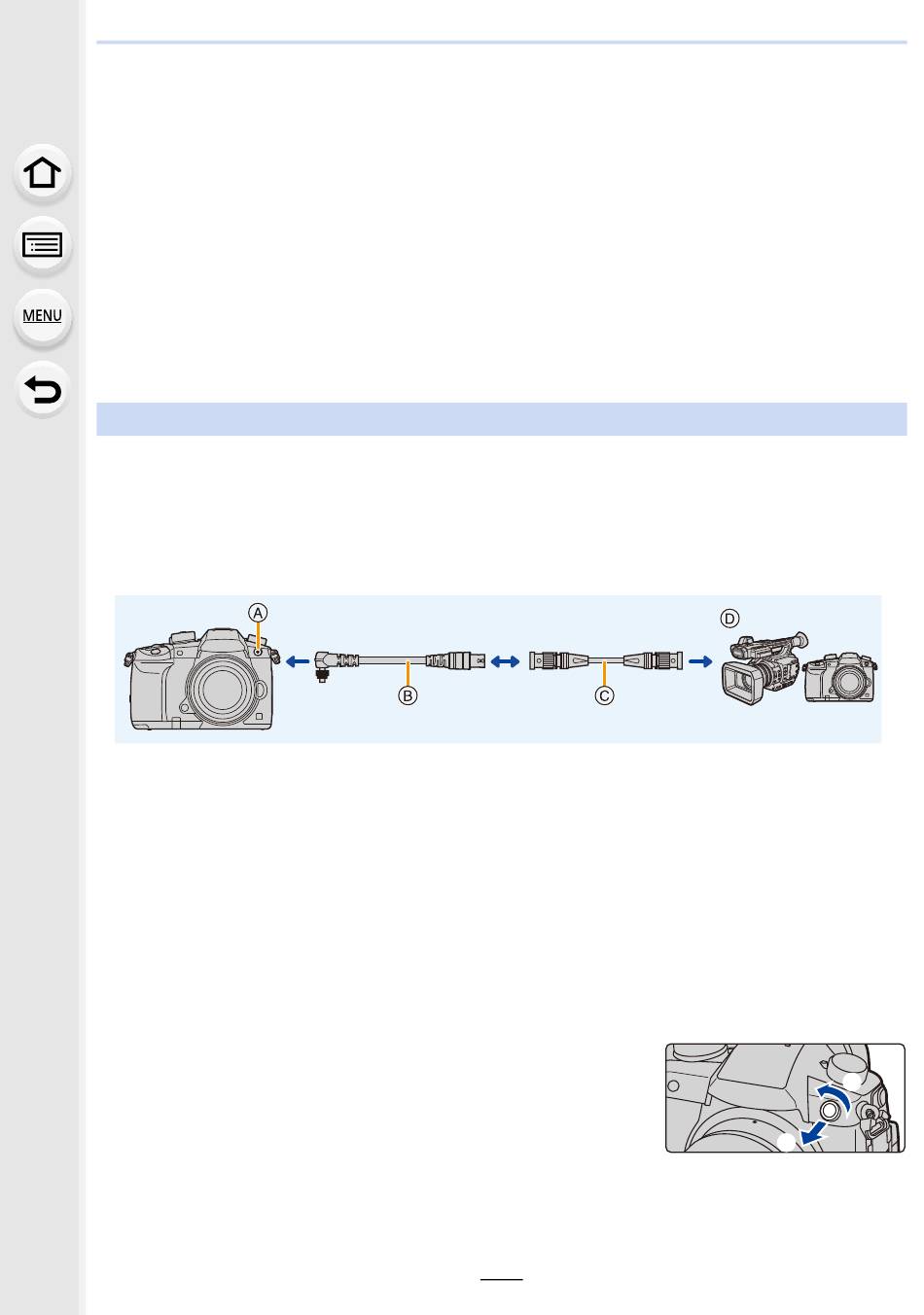The image size is (924, 1315).
Task: Click the small camera beside the camcorder
Action: point(841,676)
